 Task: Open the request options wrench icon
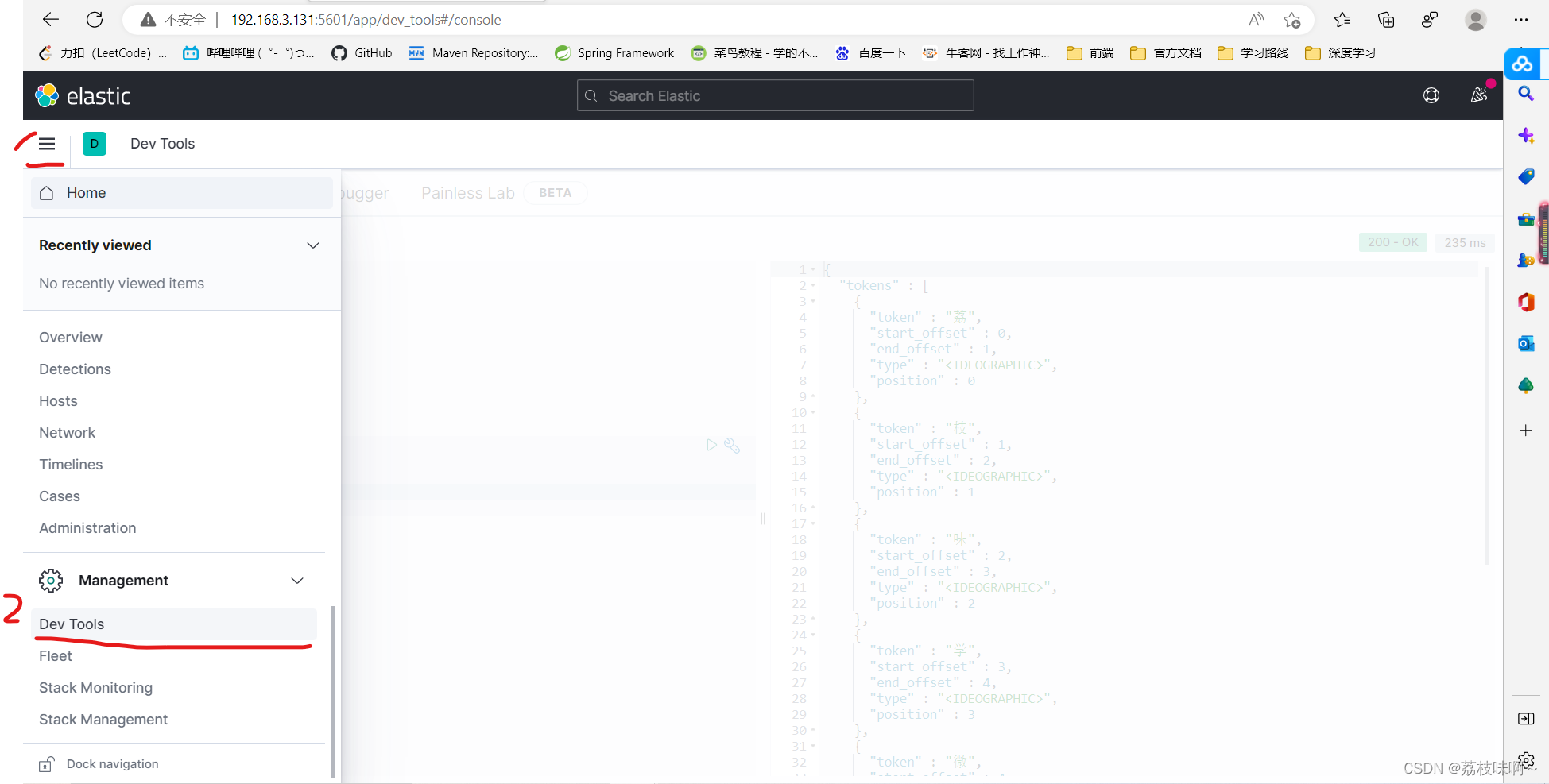point(732,446)
